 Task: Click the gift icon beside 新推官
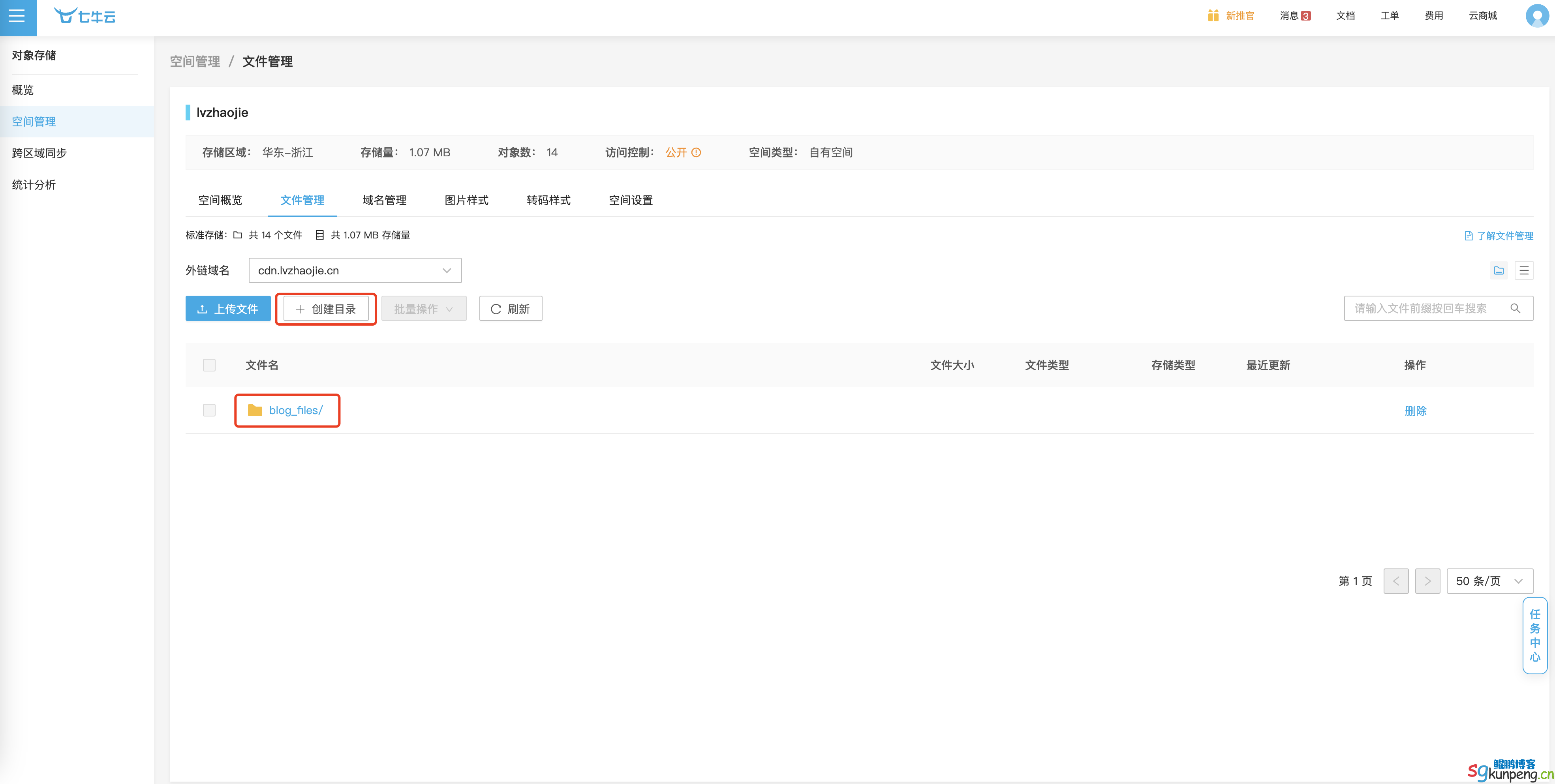pyautogui.click(x=1213, y=16)
